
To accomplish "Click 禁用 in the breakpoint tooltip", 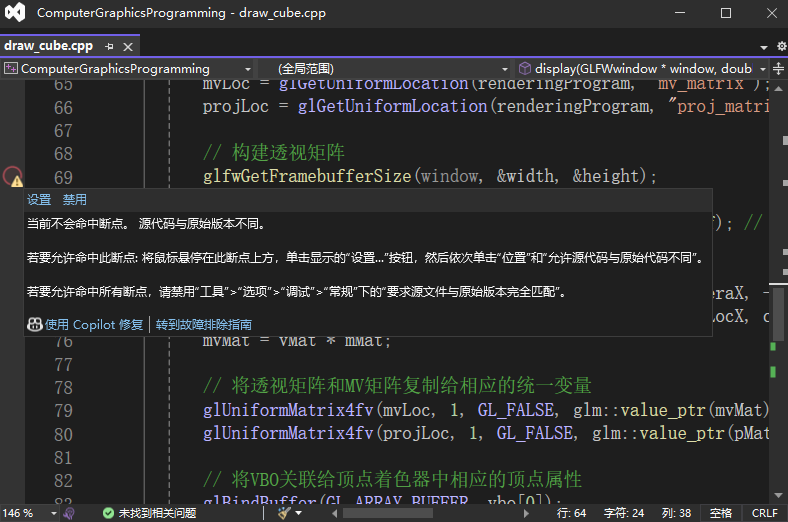I will [x=74, y=200].
